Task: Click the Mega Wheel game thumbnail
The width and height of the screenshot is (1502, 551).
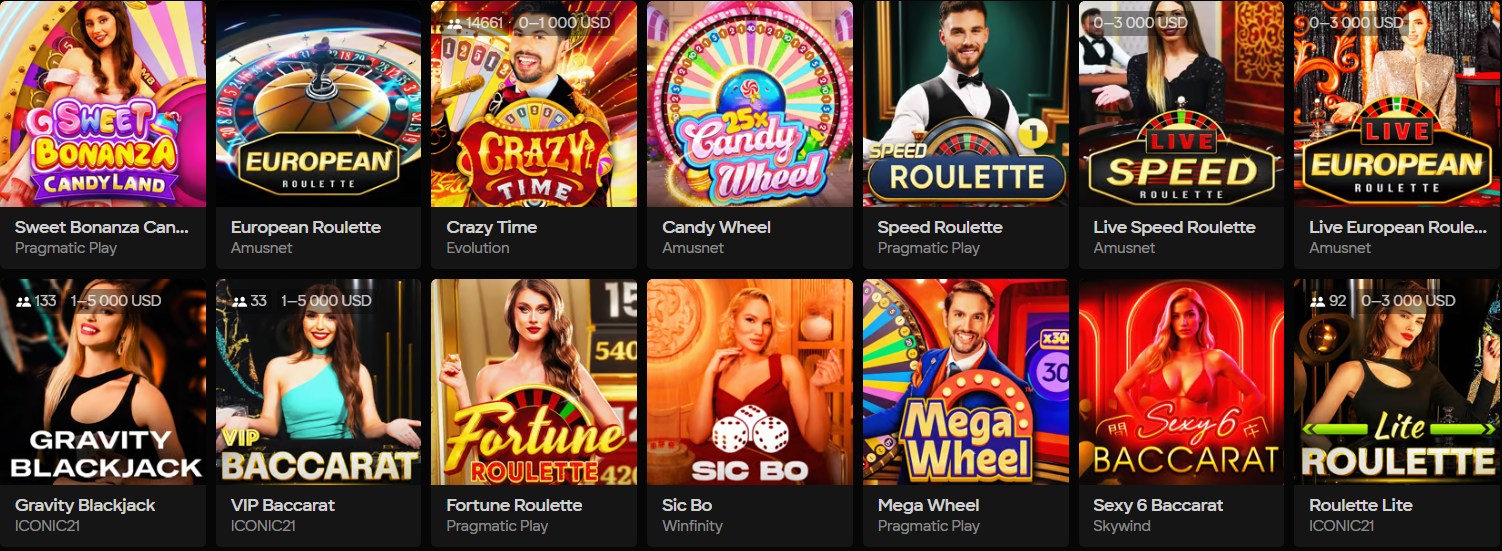Action: tap(966, 382)
